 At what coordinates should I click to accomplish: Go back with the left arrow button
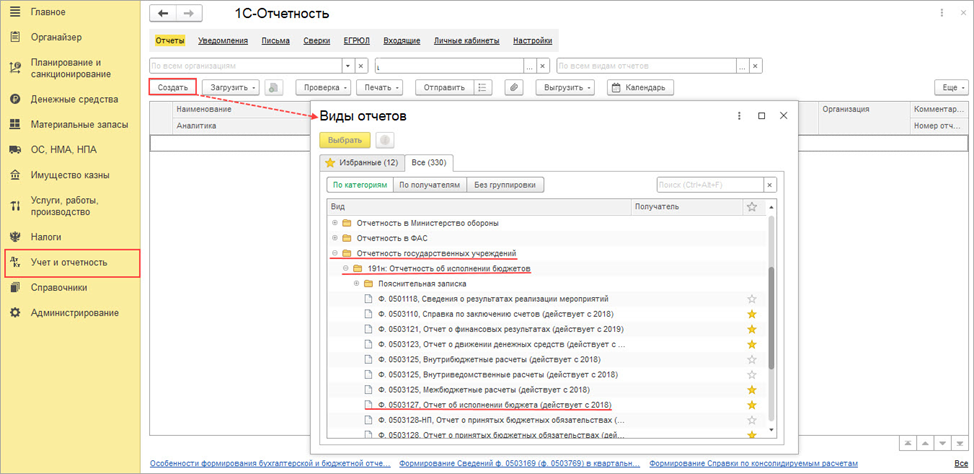(x=164, y=14)
